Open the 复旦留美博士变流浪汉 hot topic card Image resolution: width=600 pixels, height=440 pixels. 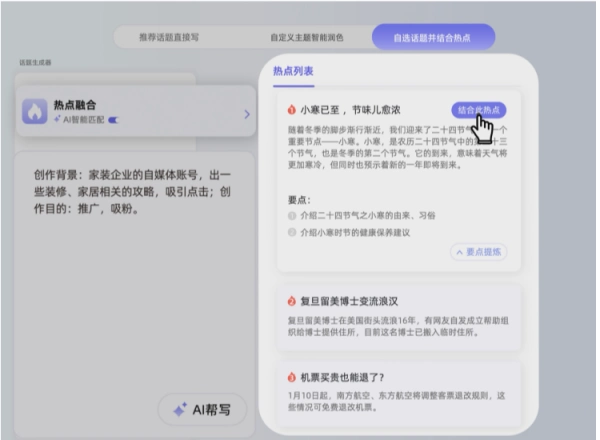[399, 316]
